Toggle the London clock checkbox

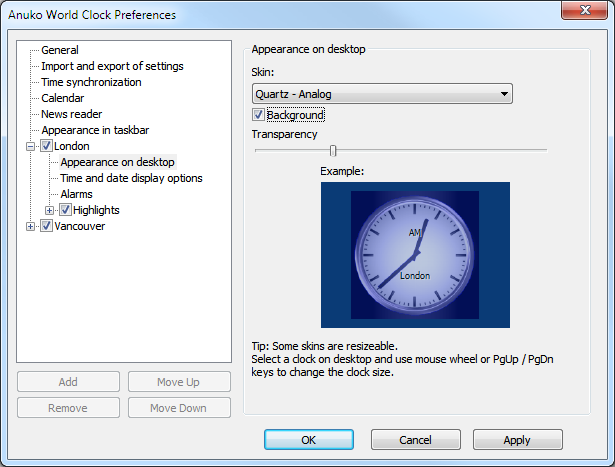point(46,146)
